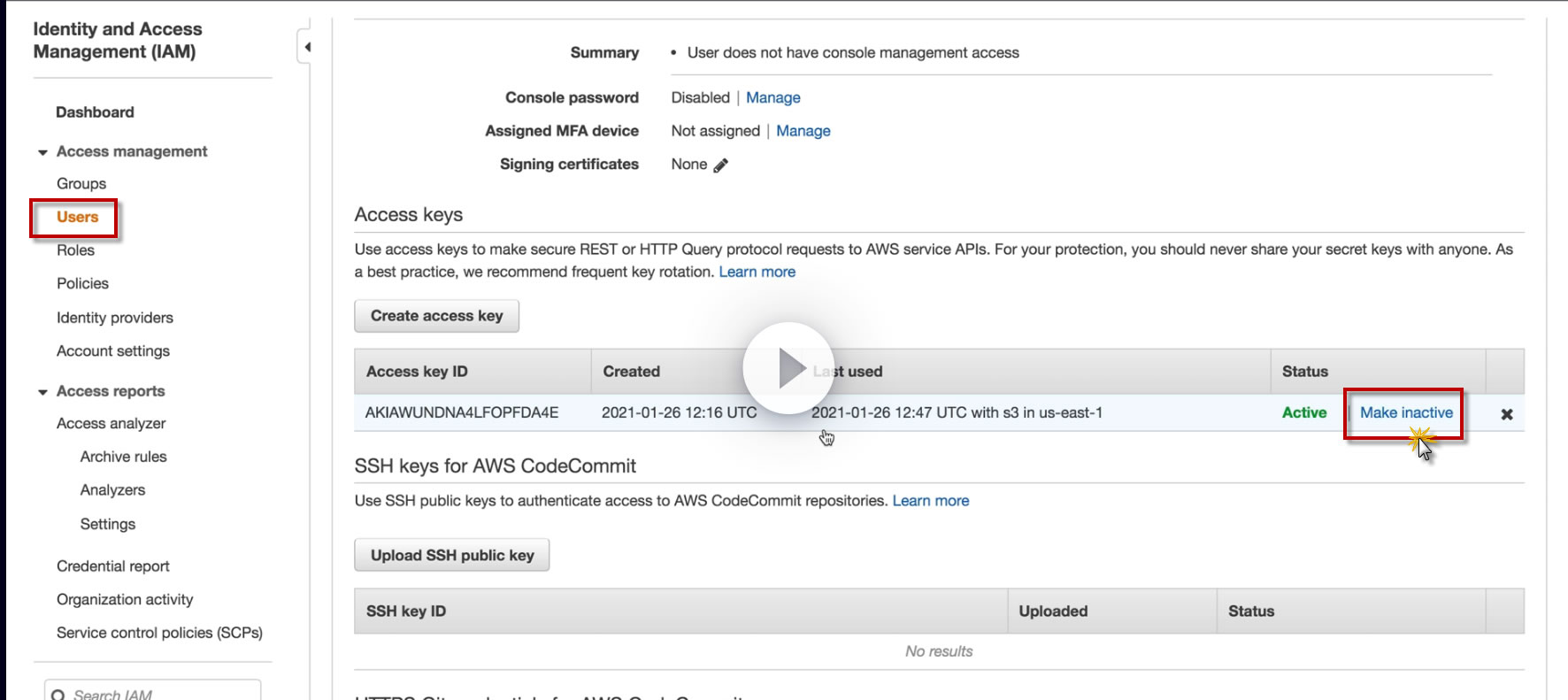Image resolution: width=1568 pixels, height=700 pixels.
Task: Go to the IAM Dashboard
Action: click(95, 112)
